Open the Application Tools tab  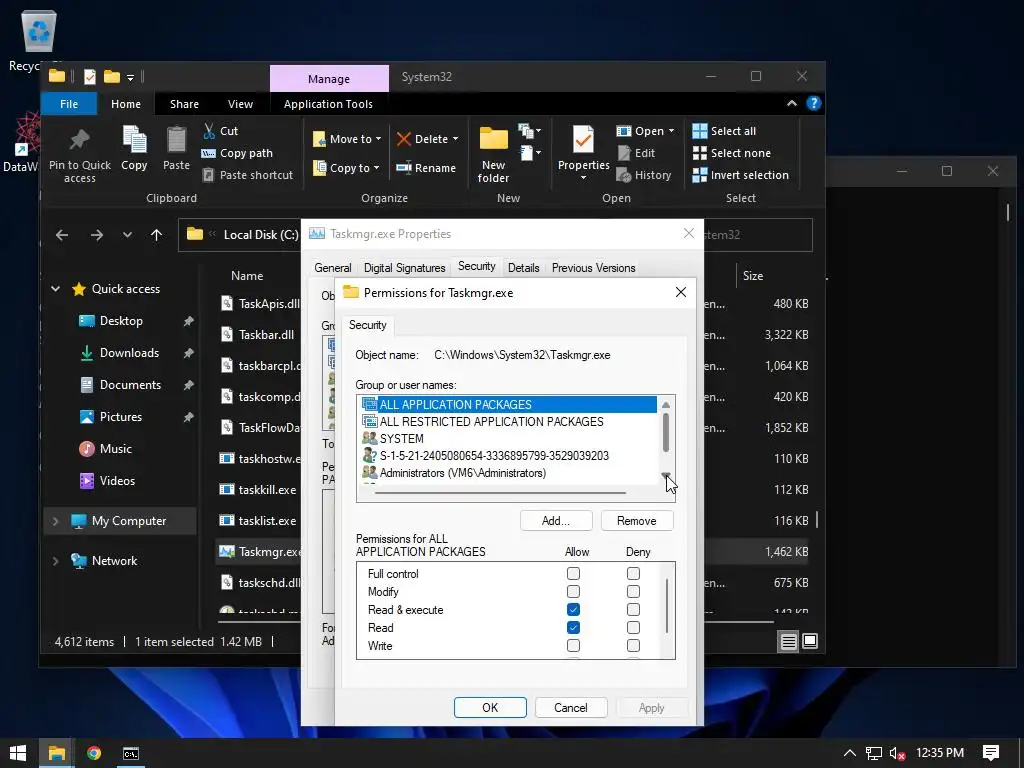click(x=328, y=104)
